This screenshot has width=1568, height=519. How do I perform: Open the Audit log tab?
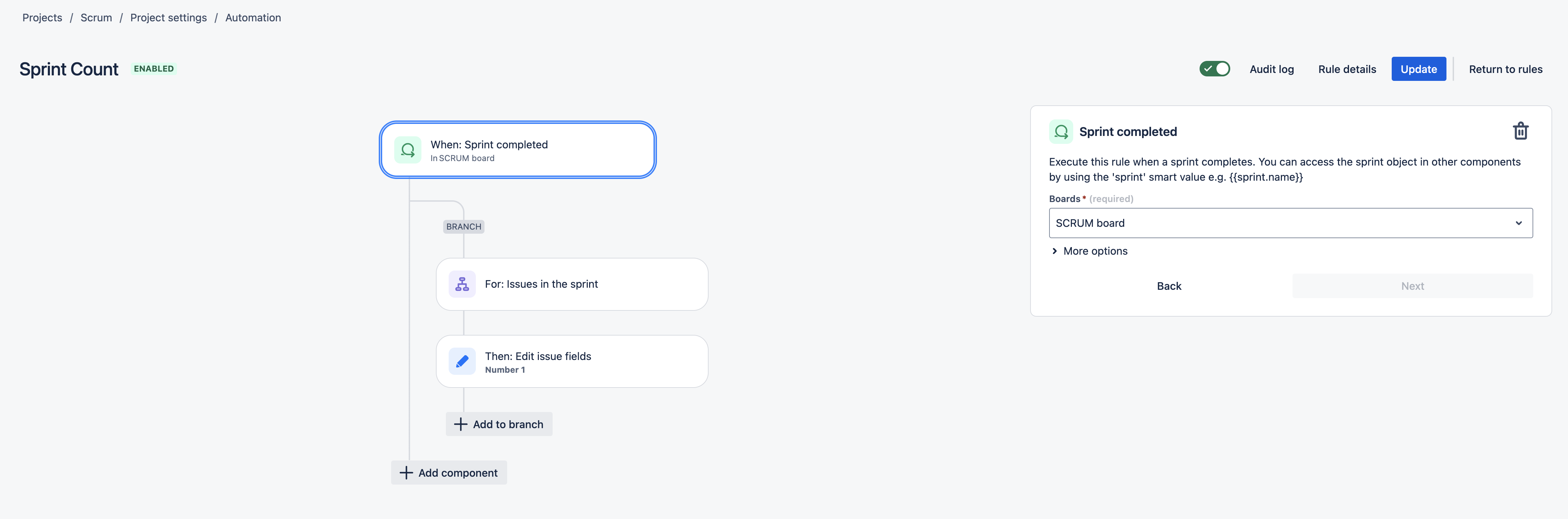1272,70
